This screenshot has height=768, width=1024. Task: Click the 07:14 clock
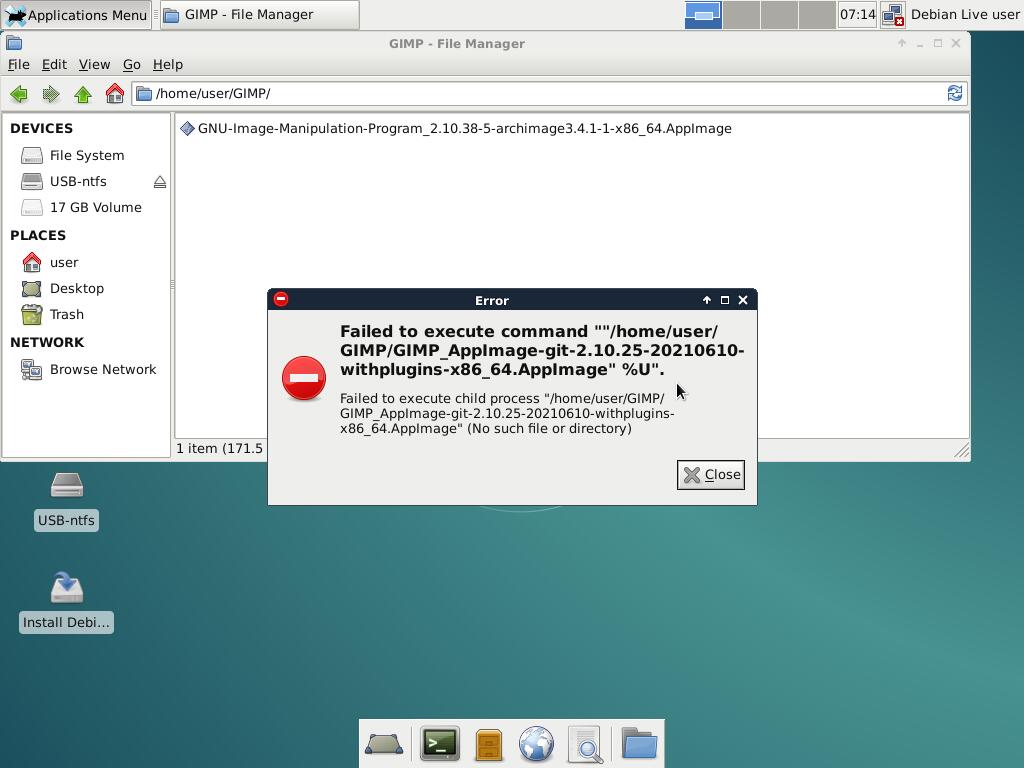[x=857, y=14]
